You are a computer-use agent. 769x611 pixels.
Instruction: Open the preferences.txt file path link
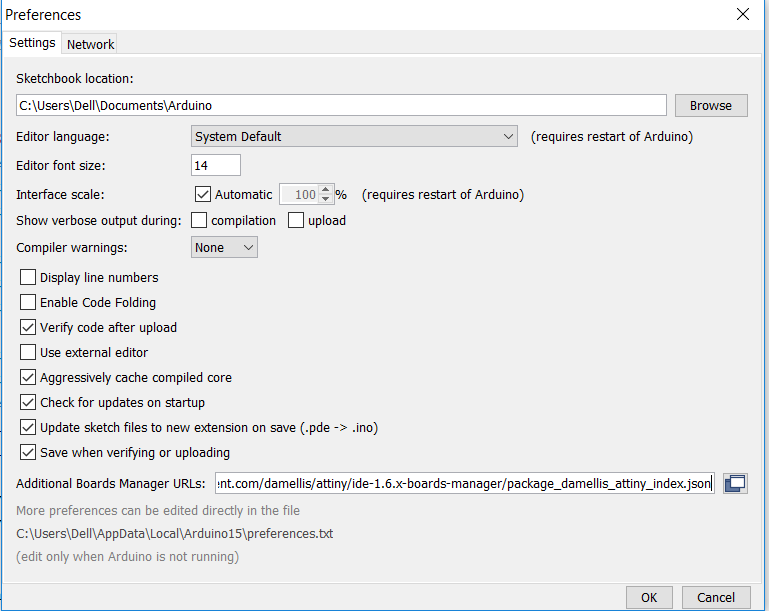tap(175, 534)
